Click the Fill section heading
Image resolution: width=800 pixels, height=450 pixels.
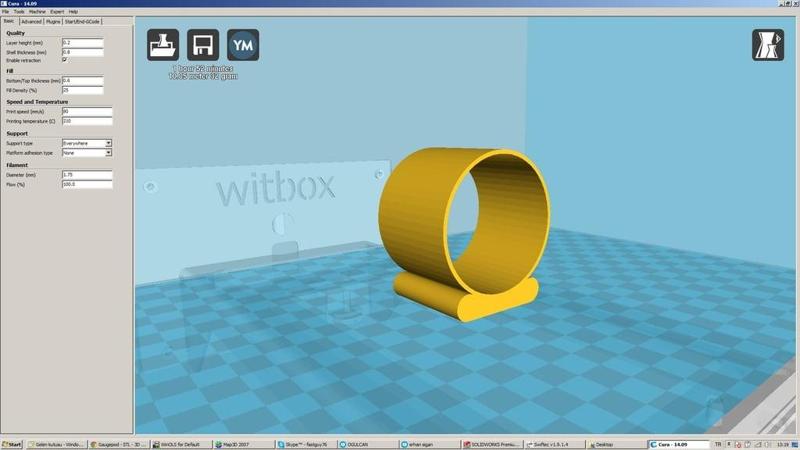point(10,71)
